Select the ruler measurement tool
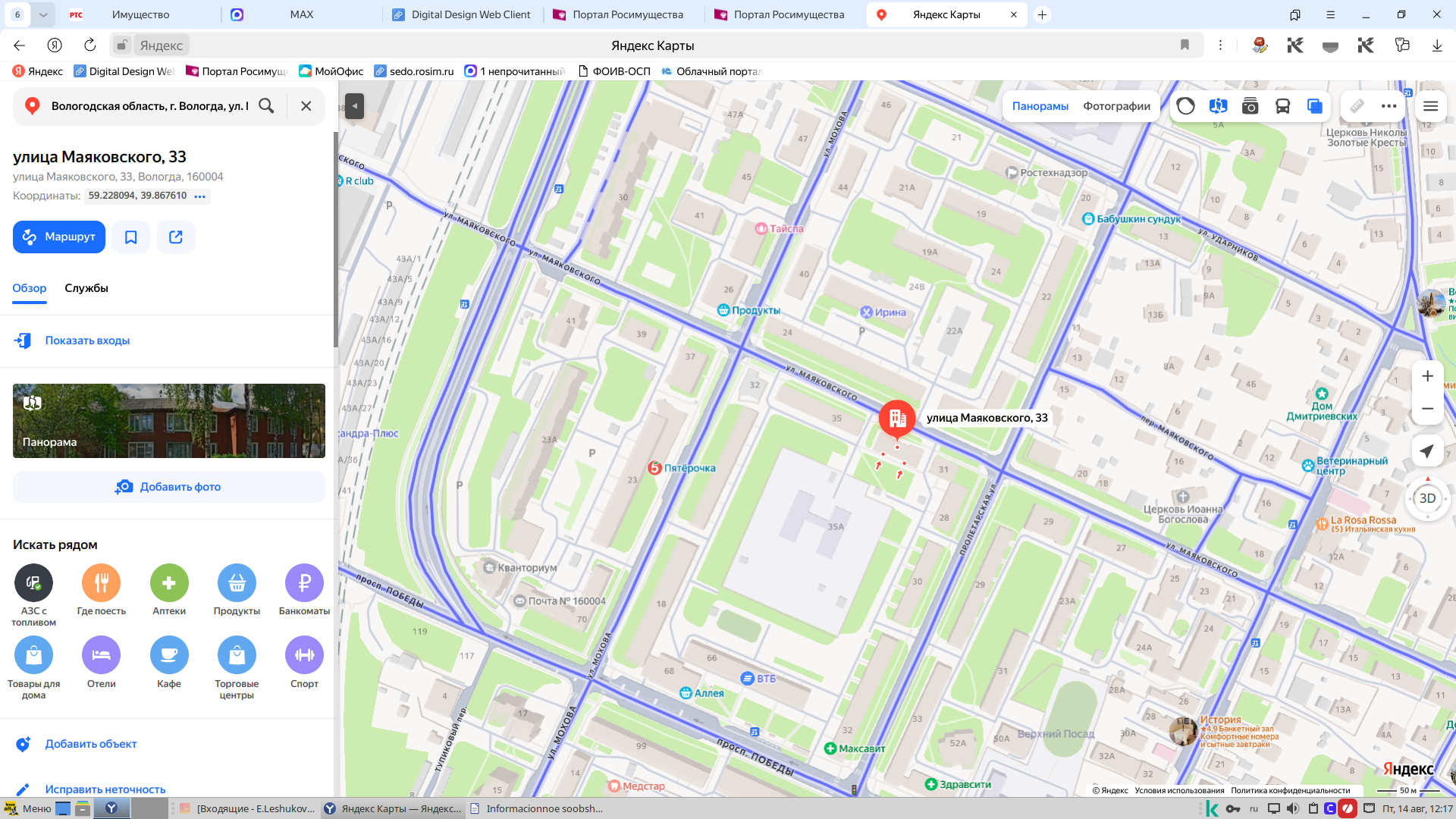 click(1357, 106)
